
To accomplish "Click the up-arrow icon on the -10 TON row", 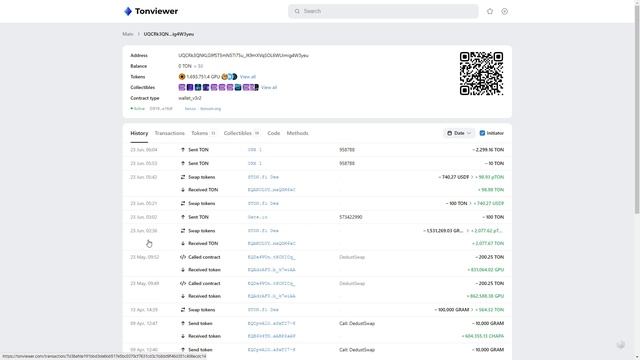I will [x=183, y=163].
